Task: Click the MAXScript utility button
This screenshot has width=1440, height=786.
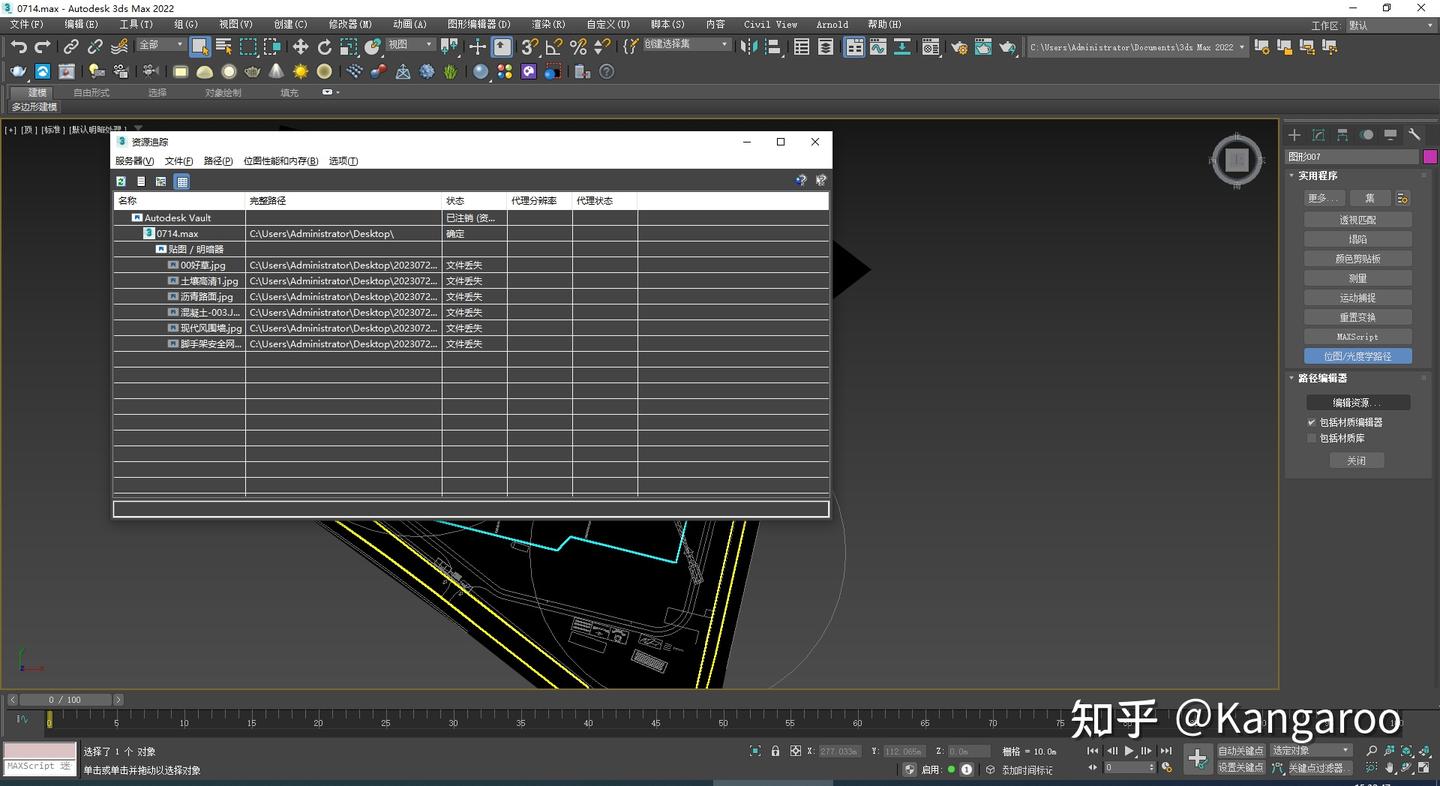Action: (x=1358, y=337)
